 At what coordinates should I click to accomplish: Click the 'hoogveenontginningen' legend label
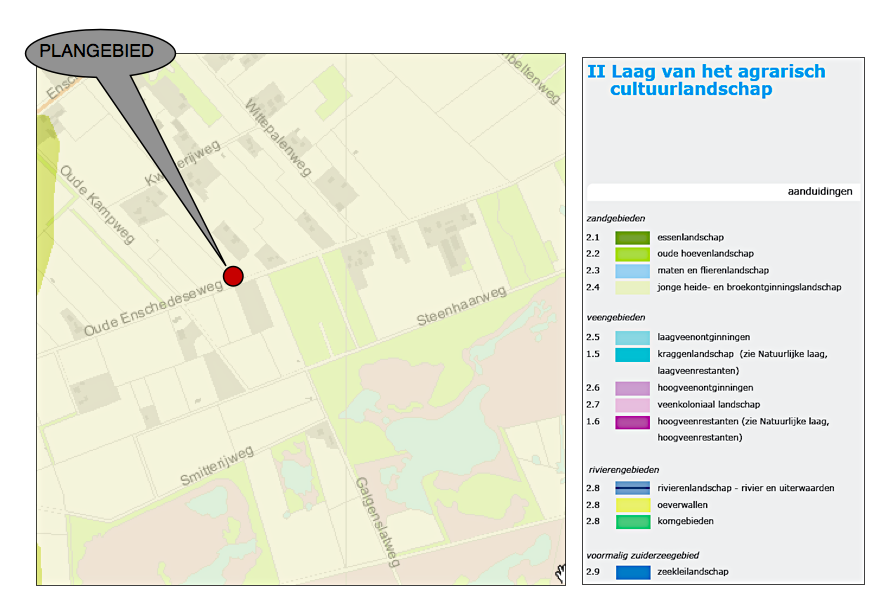(x=705, y=388)
